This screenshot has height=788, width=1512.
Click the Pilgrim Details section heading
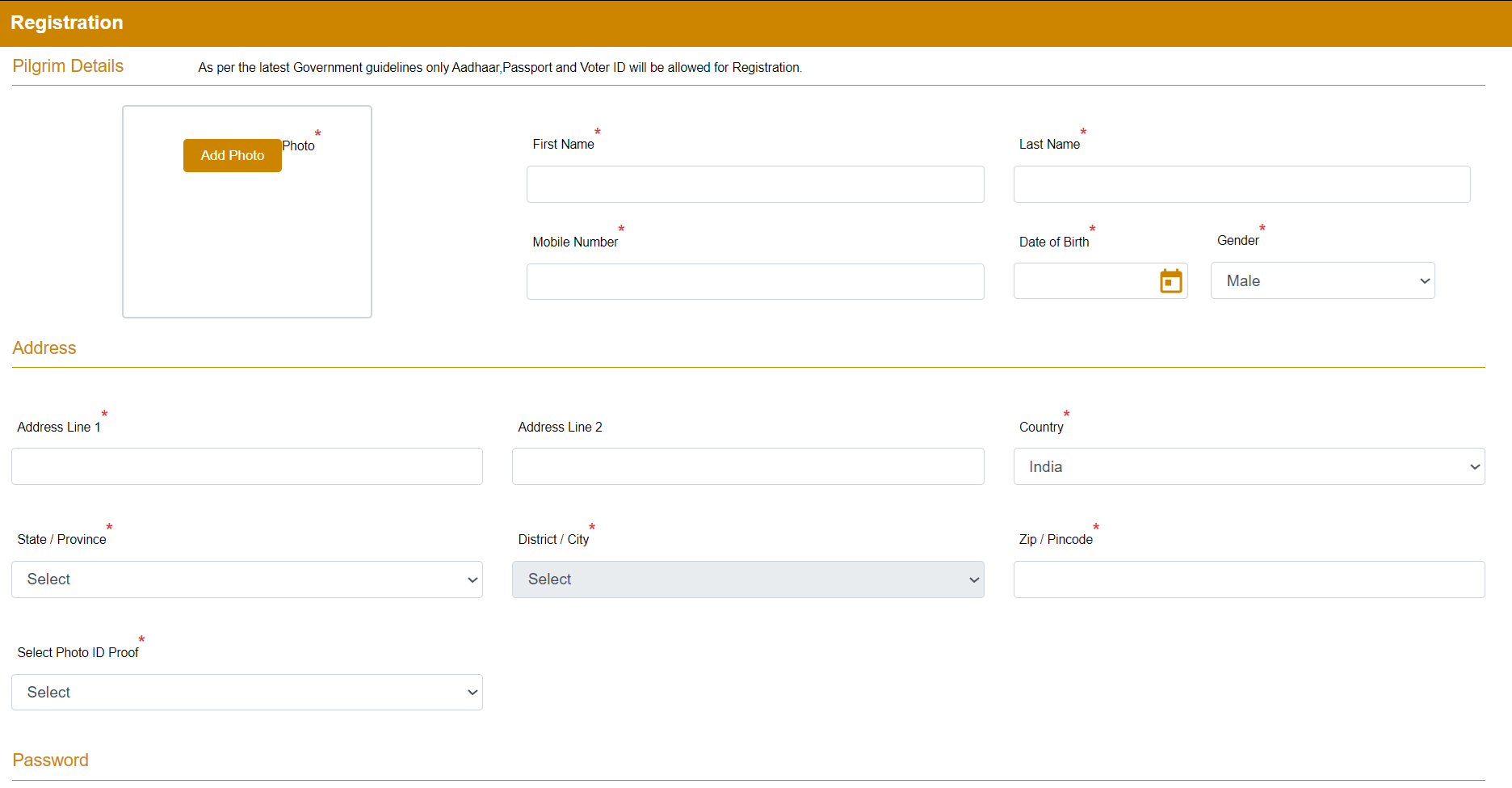tap(68, 66)
